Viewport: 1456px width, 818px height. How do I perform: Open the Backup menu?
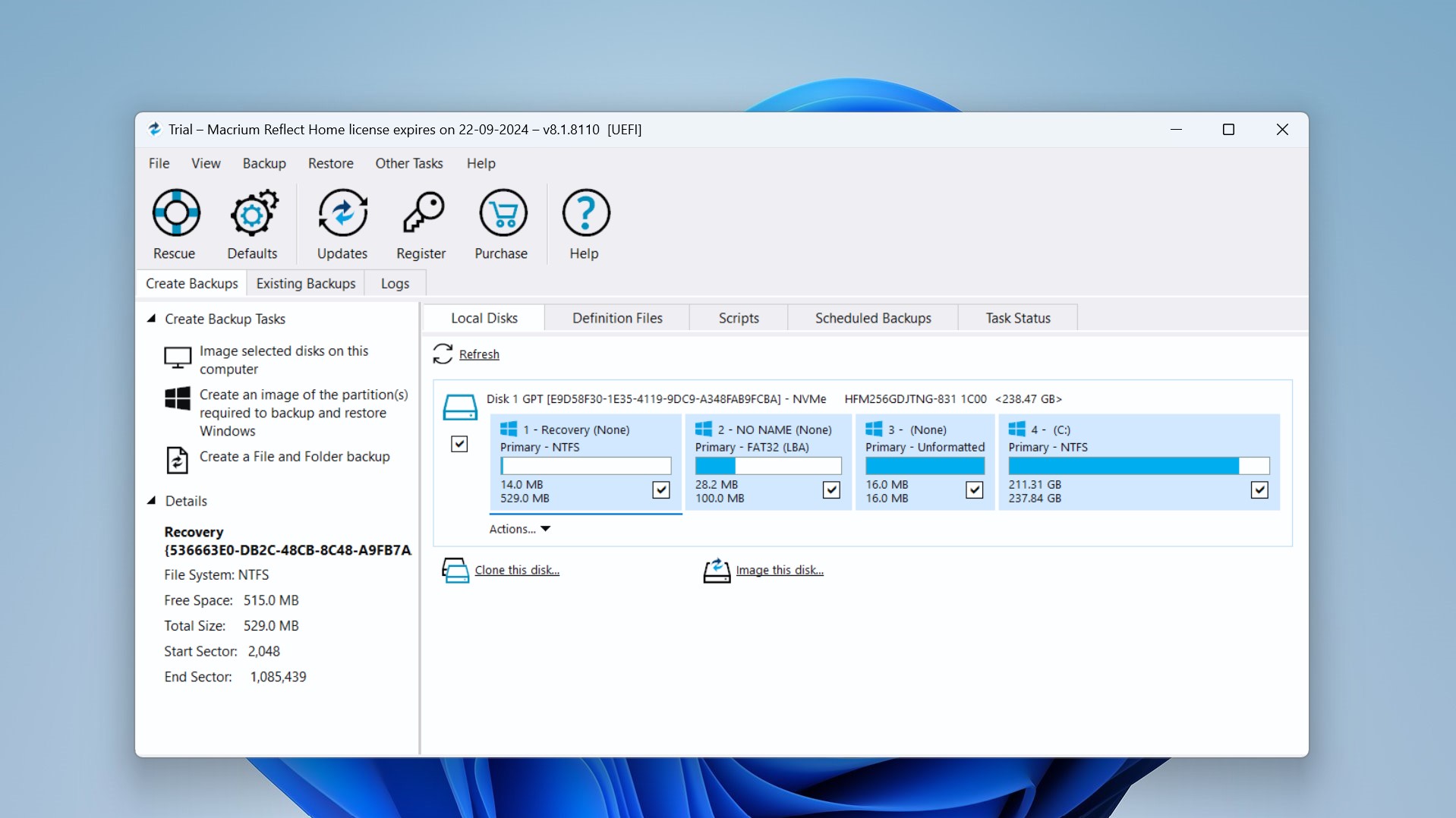click(264, 163)
